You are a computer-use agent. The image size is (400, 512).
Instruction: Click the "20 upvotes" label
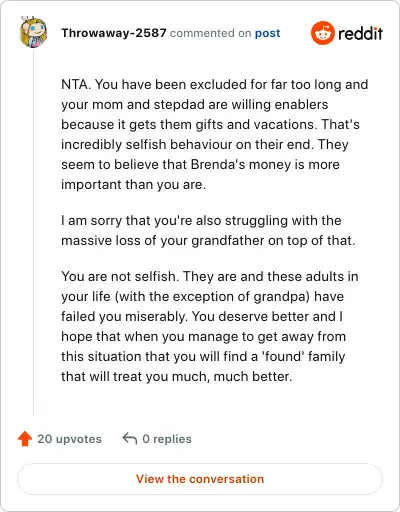69,439
